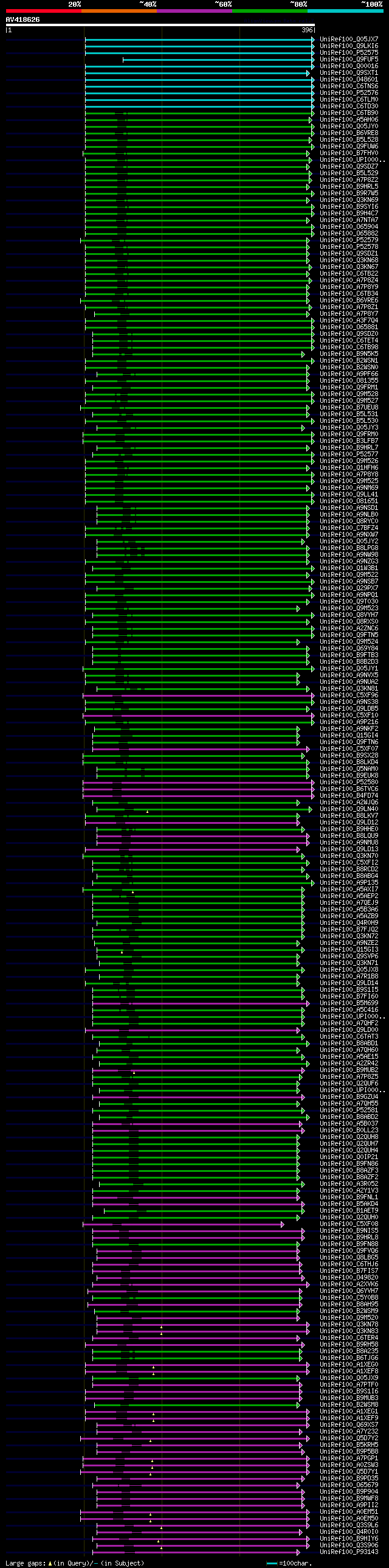The width and height of the screenshot is (389, 1568).
Task: Select hit label UniRef100_B9SX28
Action: point(349,756)
